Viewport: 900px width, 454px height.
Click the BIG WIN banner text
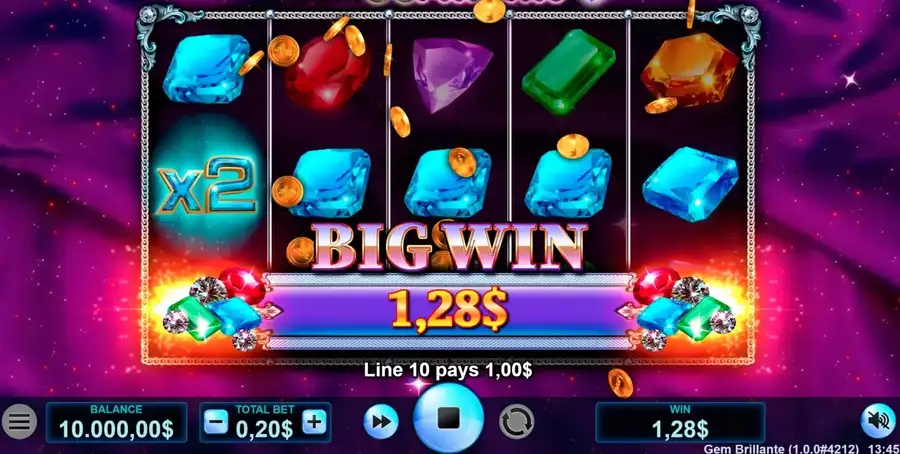449,247
